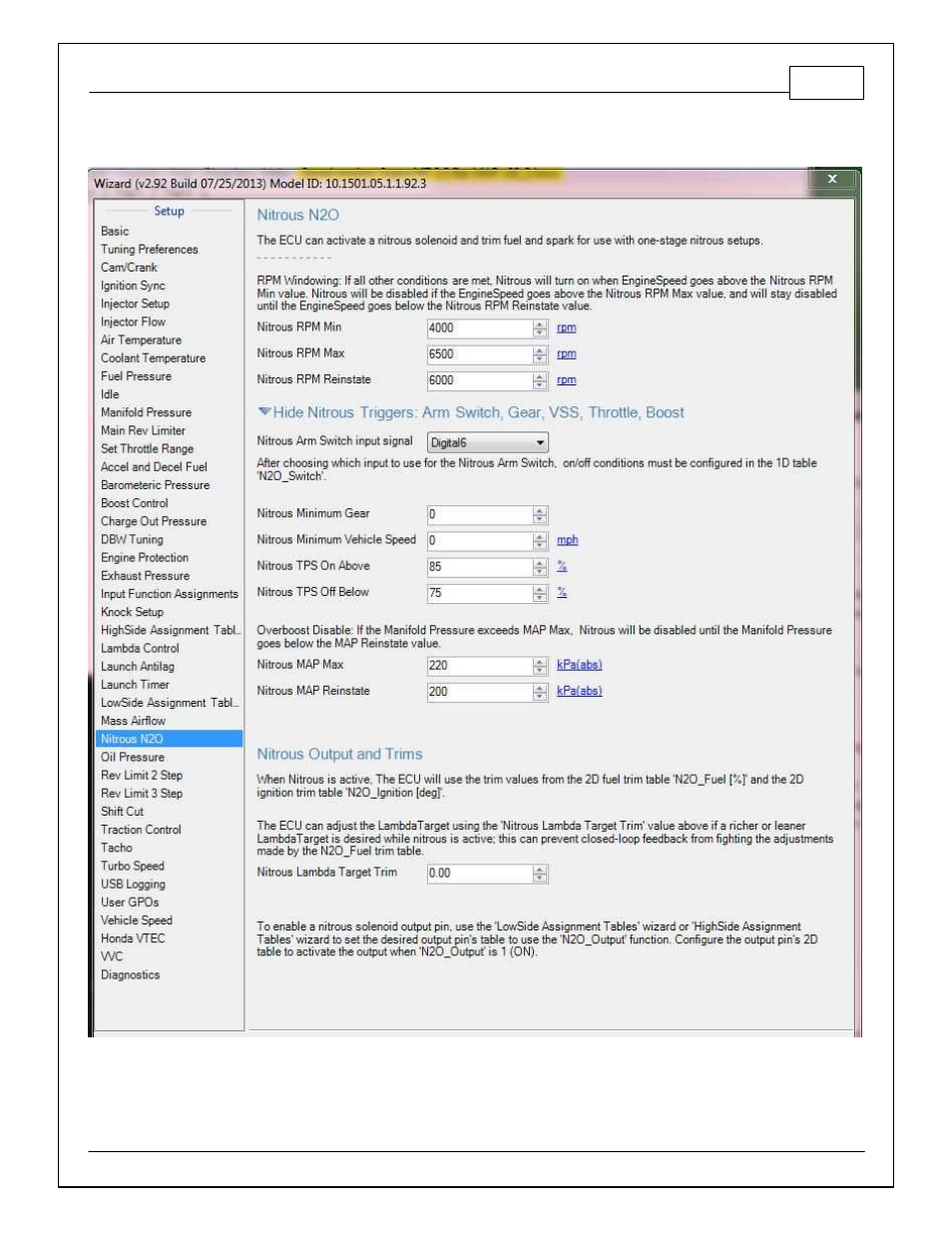
Task: Open the Cam/Crank wizard page
Action: pos(129,268)
